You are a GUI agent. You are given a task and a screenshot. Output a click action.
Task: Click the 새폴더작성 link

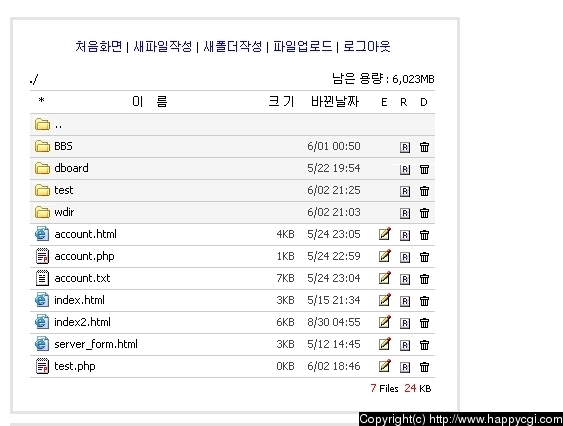[233, 46]
